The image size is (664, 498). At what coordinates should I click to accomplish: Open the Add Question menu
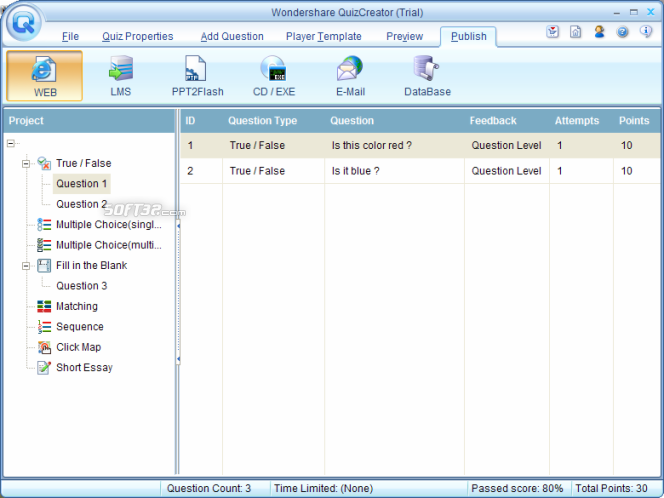pyautogui.click(x=232, y=36)
